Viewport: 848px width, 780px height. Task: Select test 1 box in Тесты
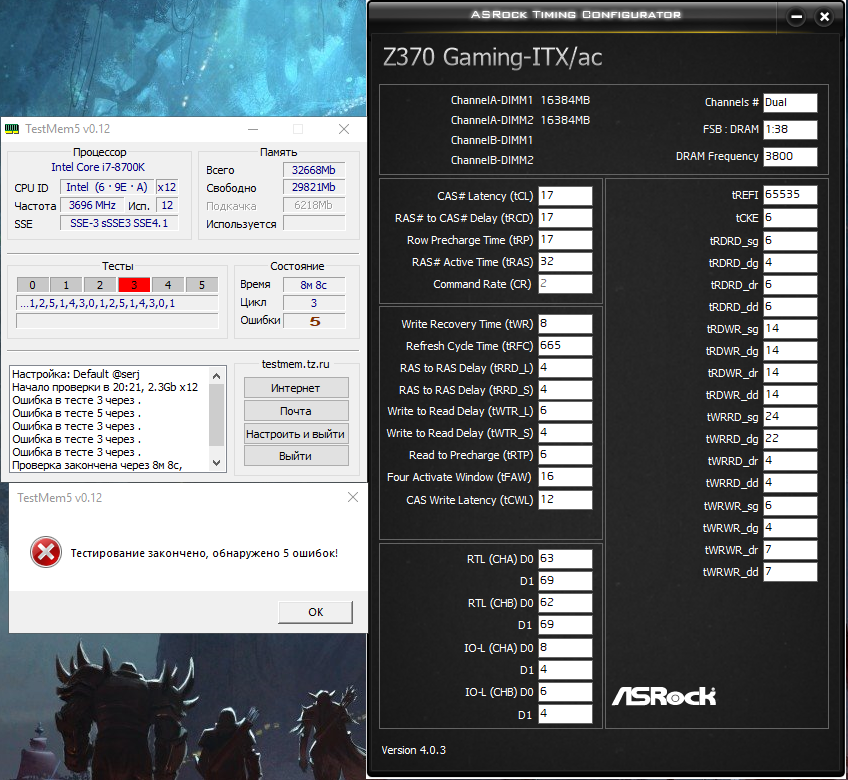pyautogui.click(x=66, y=285)
